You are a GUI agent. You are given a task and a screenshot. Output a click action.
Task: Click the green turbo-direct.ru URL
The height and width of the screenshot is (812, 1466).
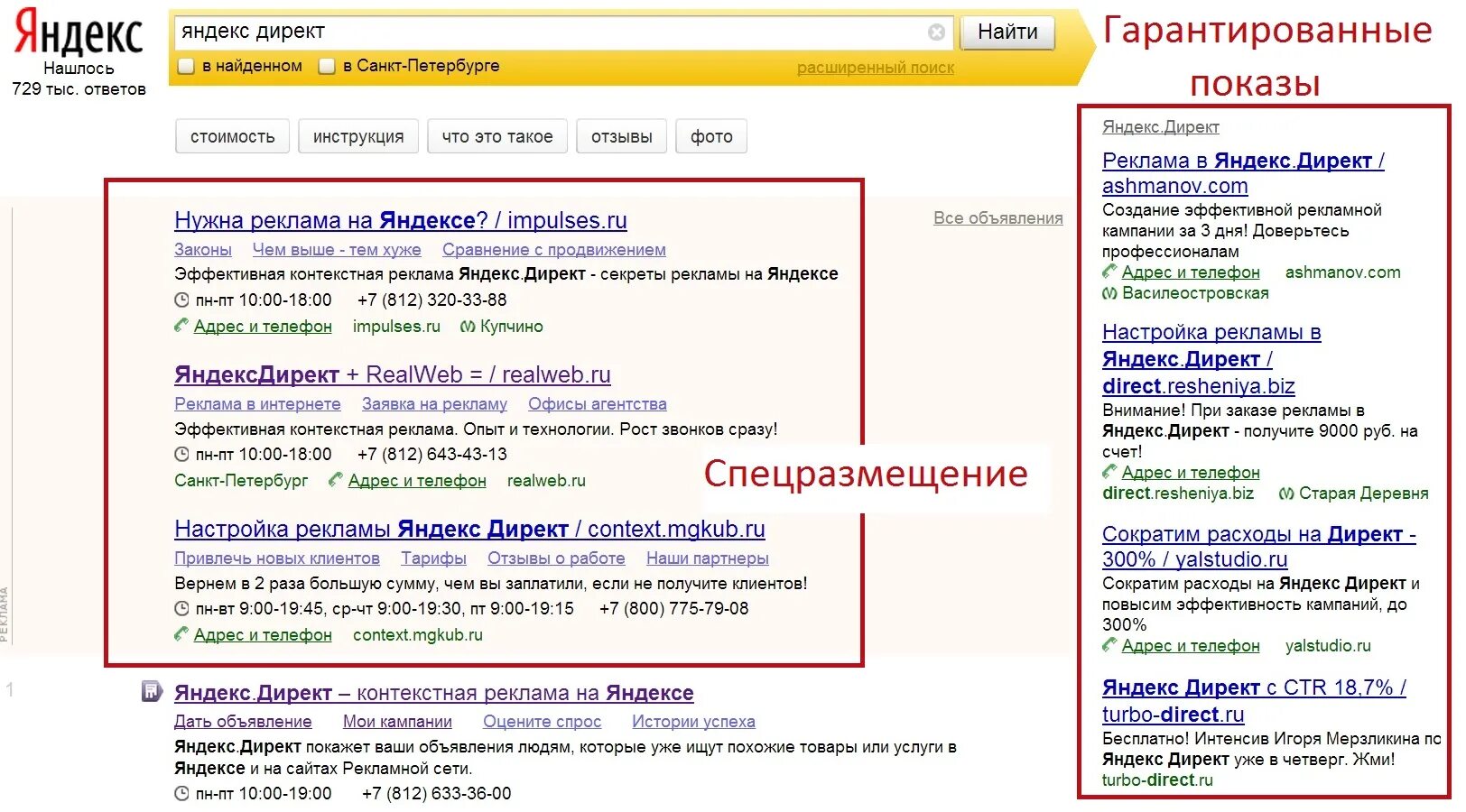coord(1157,780)
